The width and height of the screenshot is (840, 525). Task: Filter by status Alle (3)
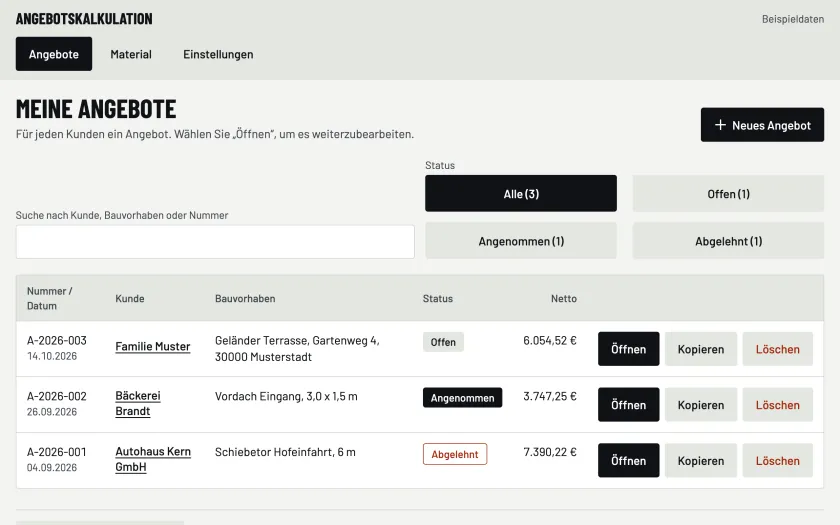click(x=521, y=193)
